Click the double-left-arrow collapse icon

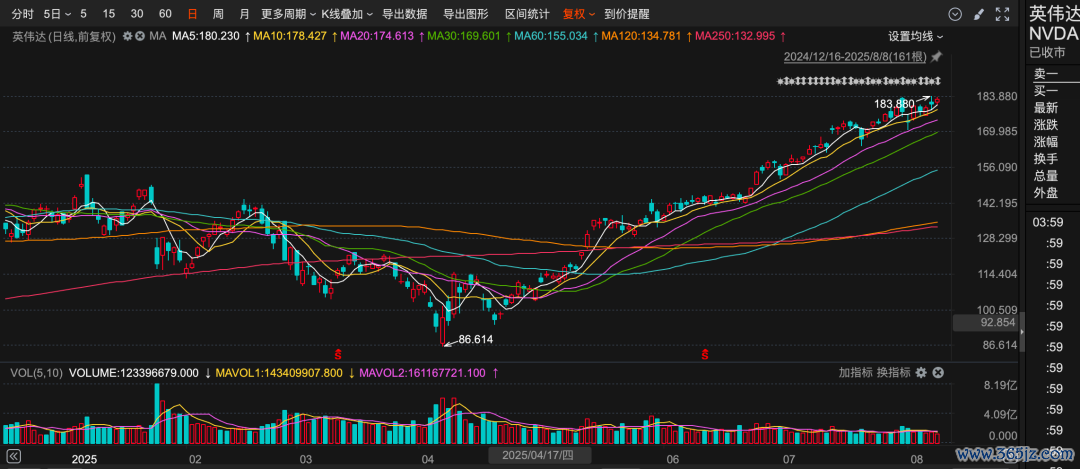click(12, 457)
